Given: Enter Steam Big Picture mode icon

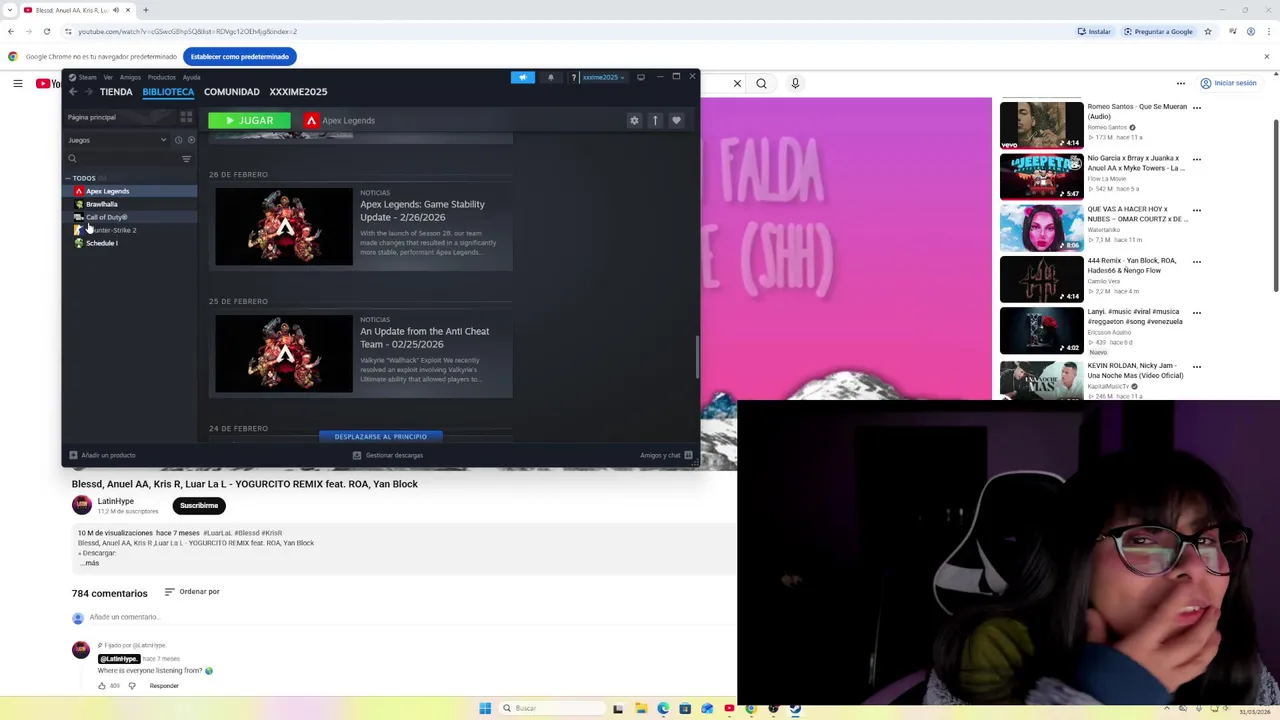Looking at the screenshot, I should click(x=641, y=77).
